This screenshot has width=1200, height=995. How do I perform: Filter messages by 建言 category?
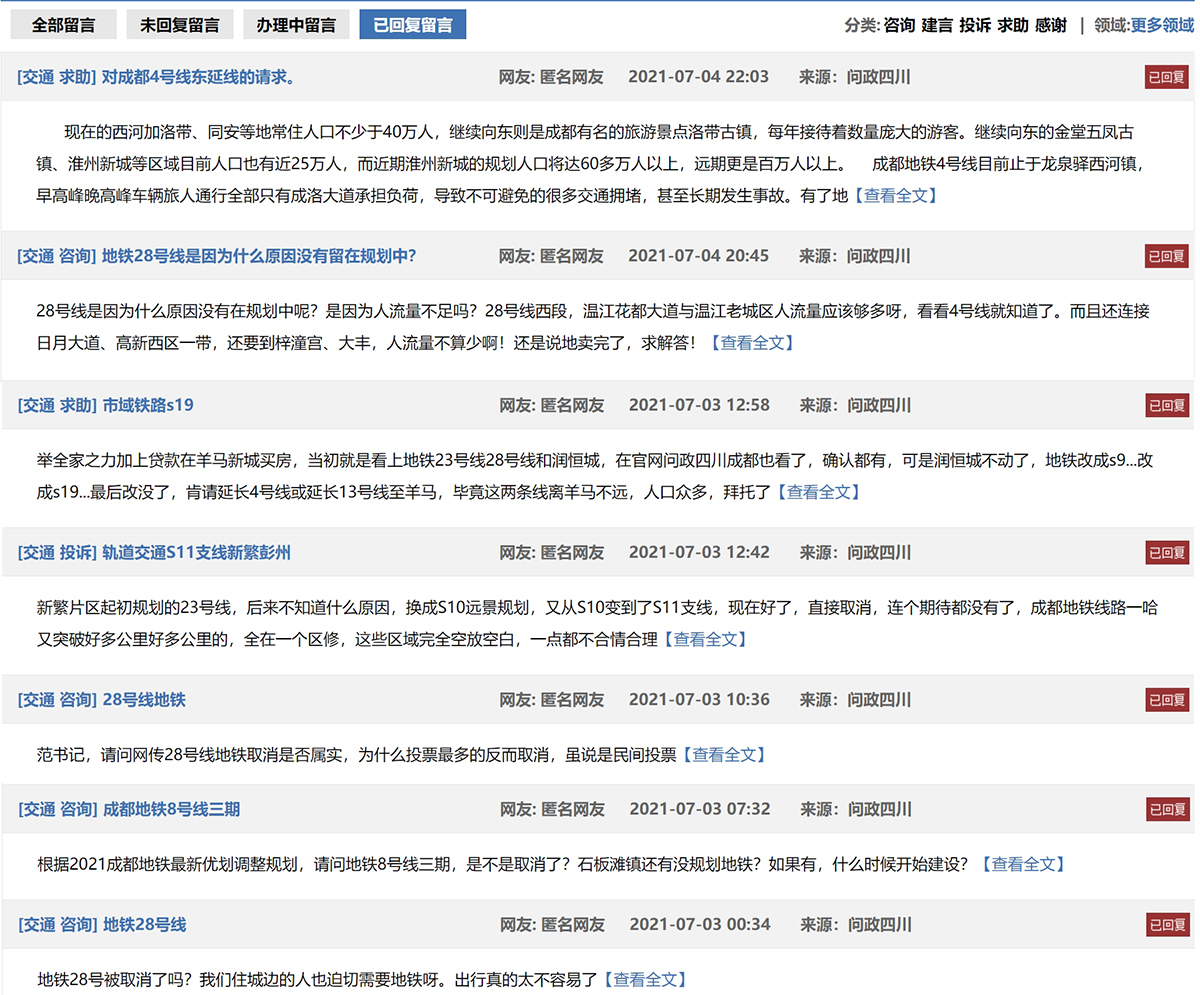(937, 25)
